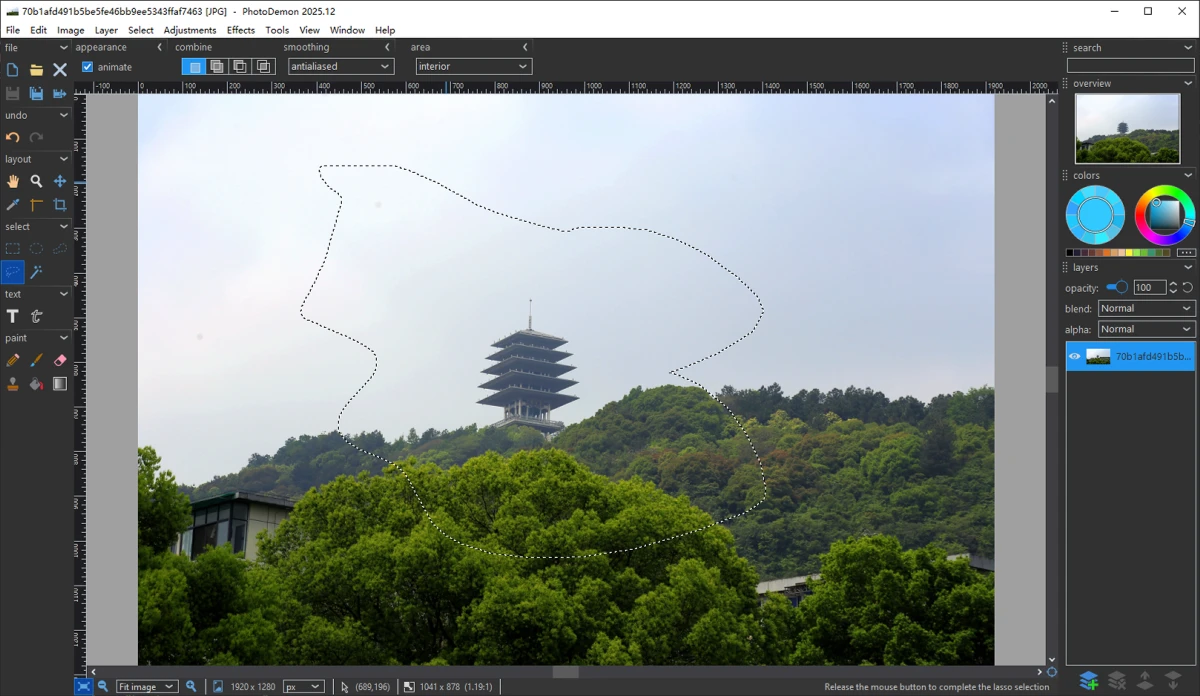Open the px units dropdown

(x=304, y=686)
